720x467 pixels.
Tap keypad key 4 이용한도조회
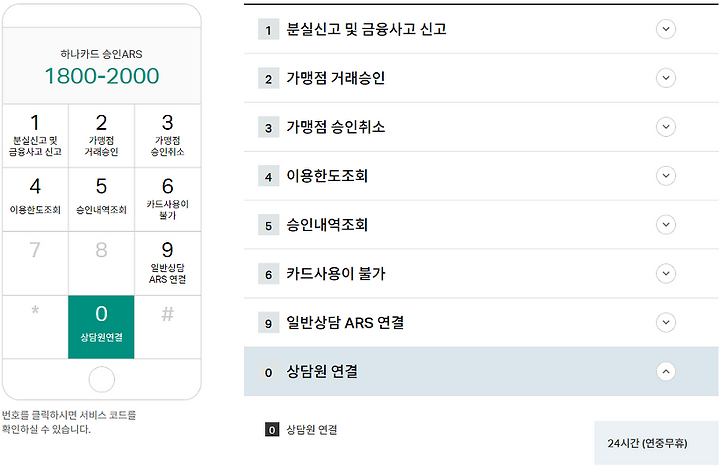coord(35,199)
